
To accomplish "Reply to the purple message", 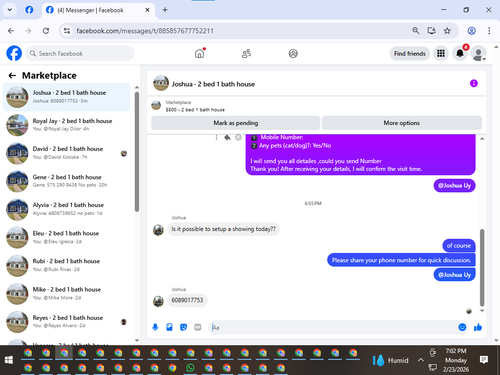I will [x=227, y=137].
